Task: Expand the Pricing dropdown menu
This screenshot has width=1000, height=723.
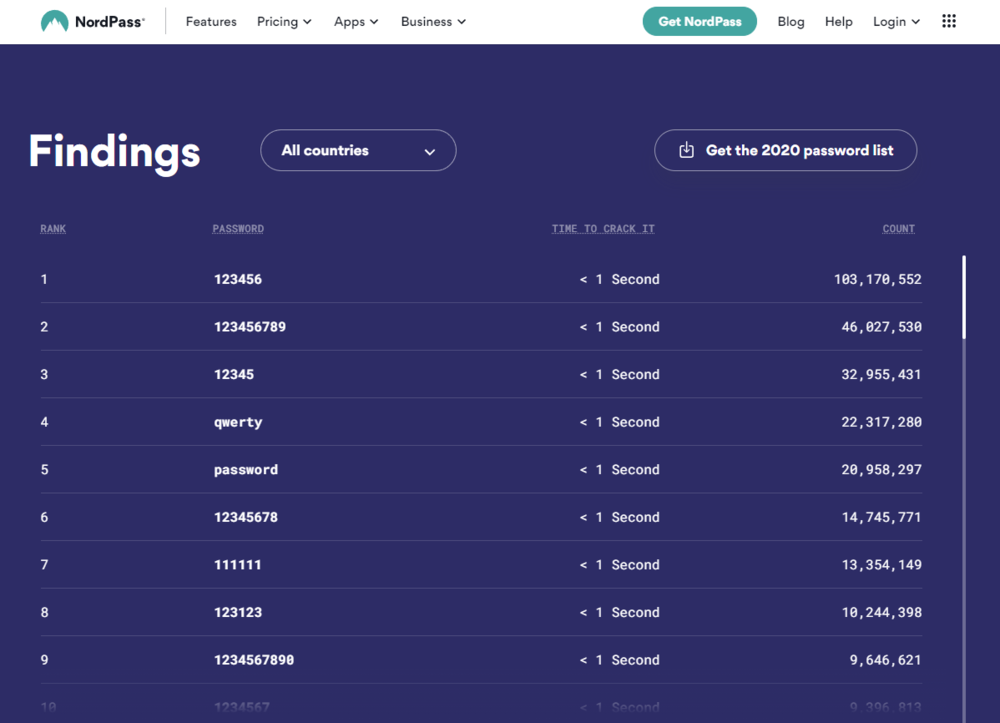Action: pyautogui.click(x=284, y=21)
